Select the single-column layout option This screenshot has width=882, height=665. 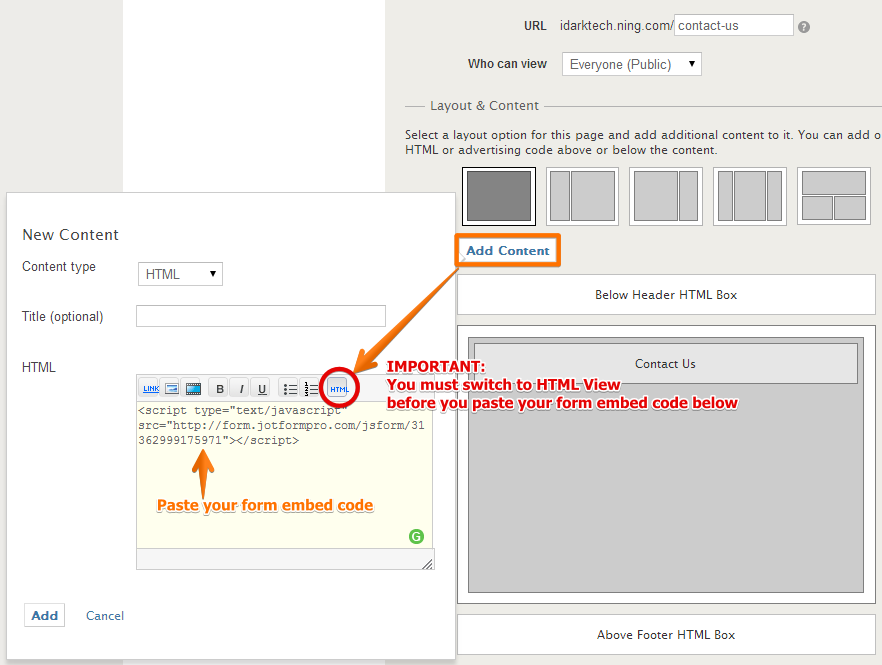pos(499,196)
